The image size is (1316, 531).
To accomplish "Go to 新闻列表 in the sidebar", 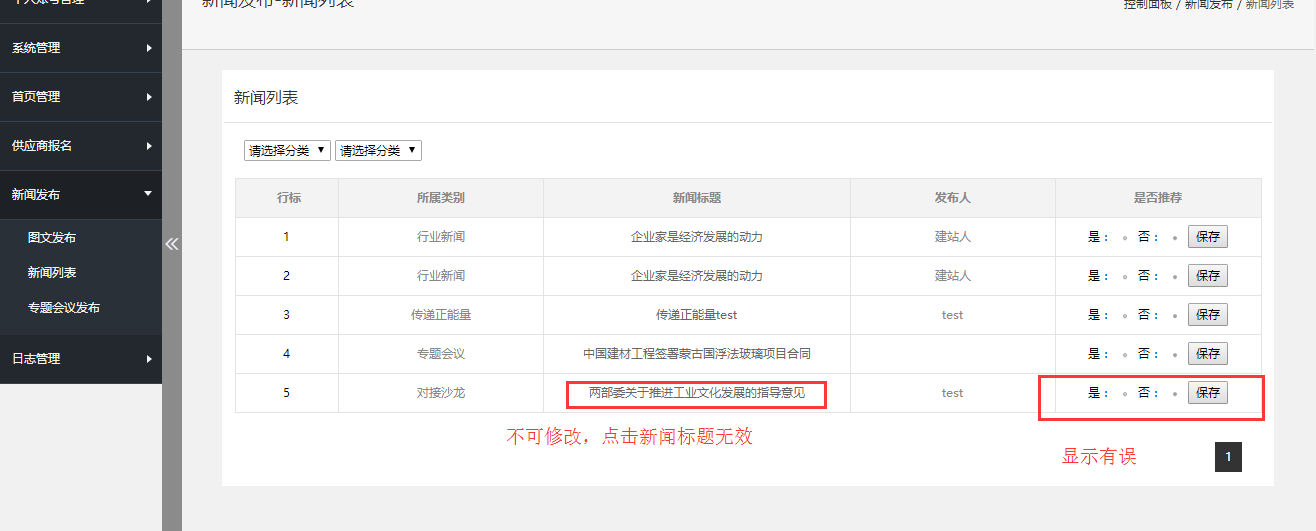I will [52, 273].
